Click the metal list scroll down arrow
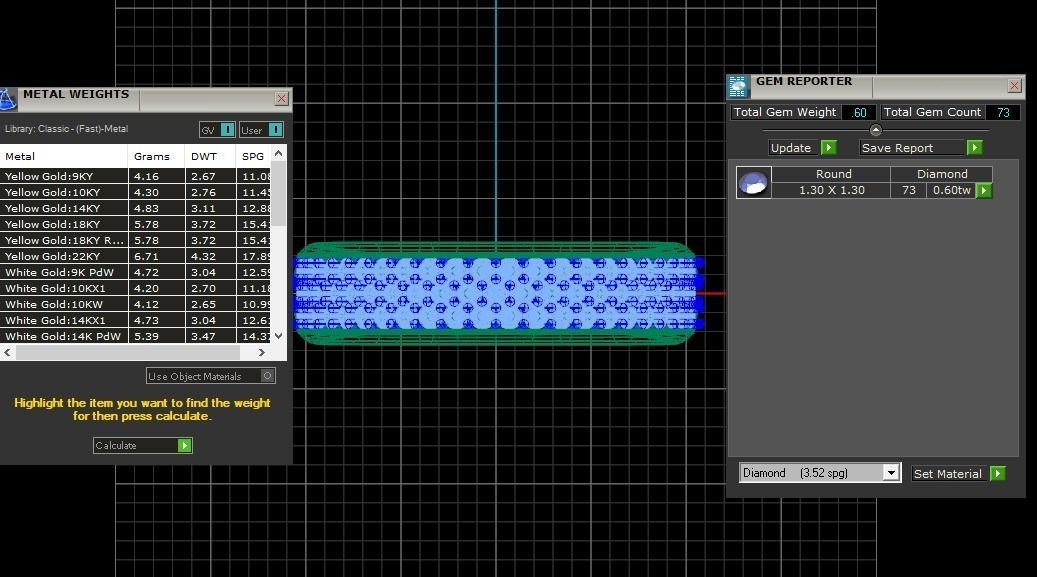This screenshot has height=577, width=1037. [x=279, y=335]
